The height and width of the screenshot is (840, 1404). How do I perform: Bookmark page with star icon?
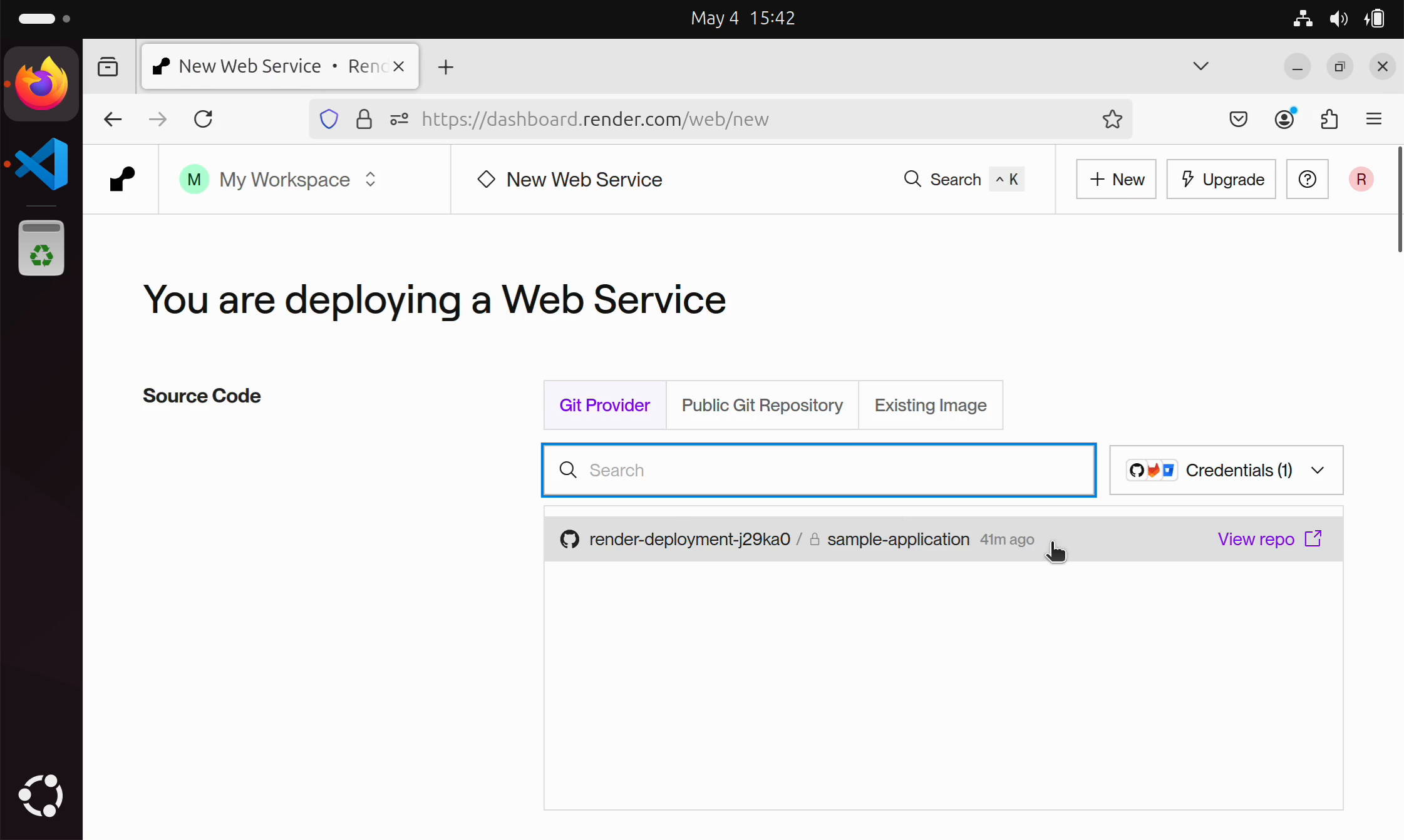click(1112, 119)
